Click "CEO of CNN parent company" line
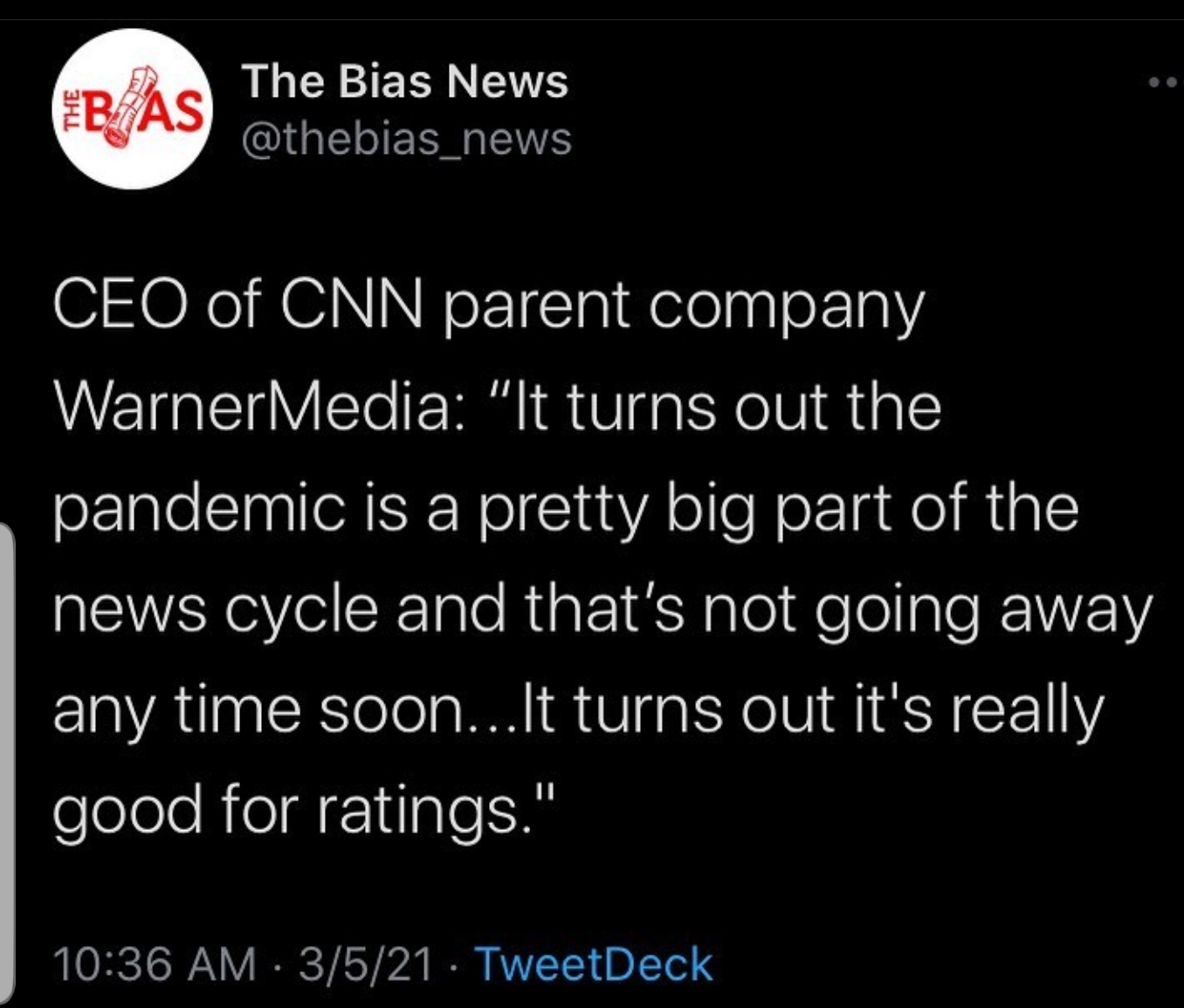 click(488, 306)
